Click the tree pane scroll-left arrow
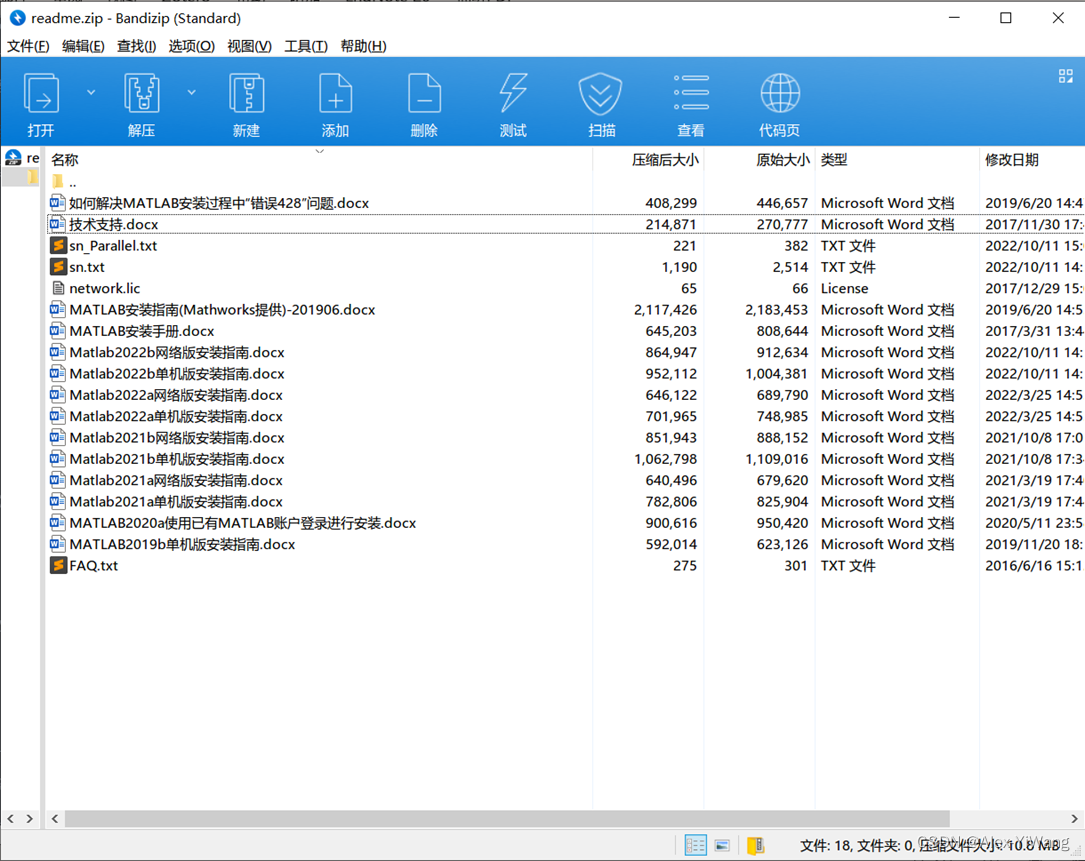 (10, 819)
